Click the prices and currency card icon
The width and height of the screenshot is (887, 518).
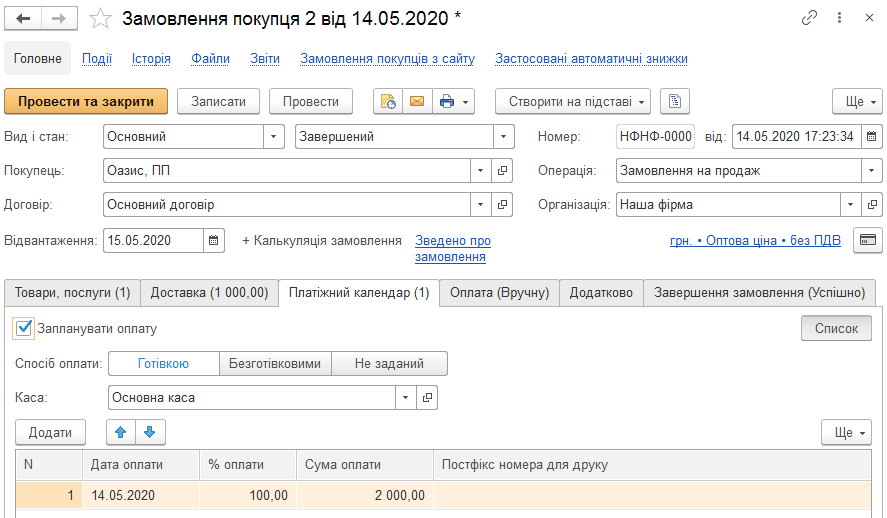[x=868, y=240]
